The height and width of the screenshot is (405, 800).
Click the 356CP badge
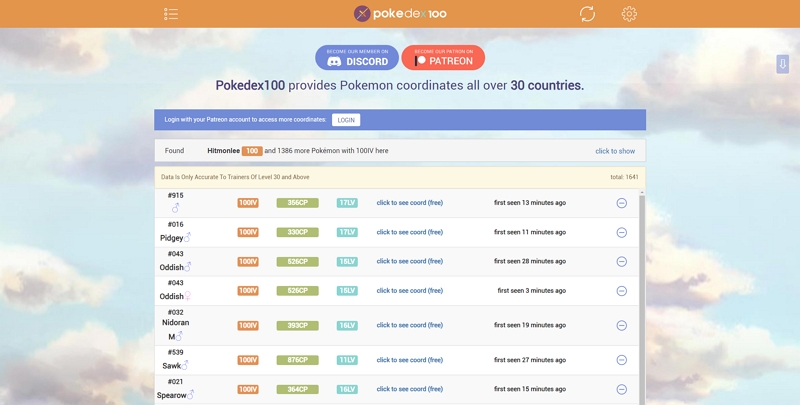(x=297, y=203)
